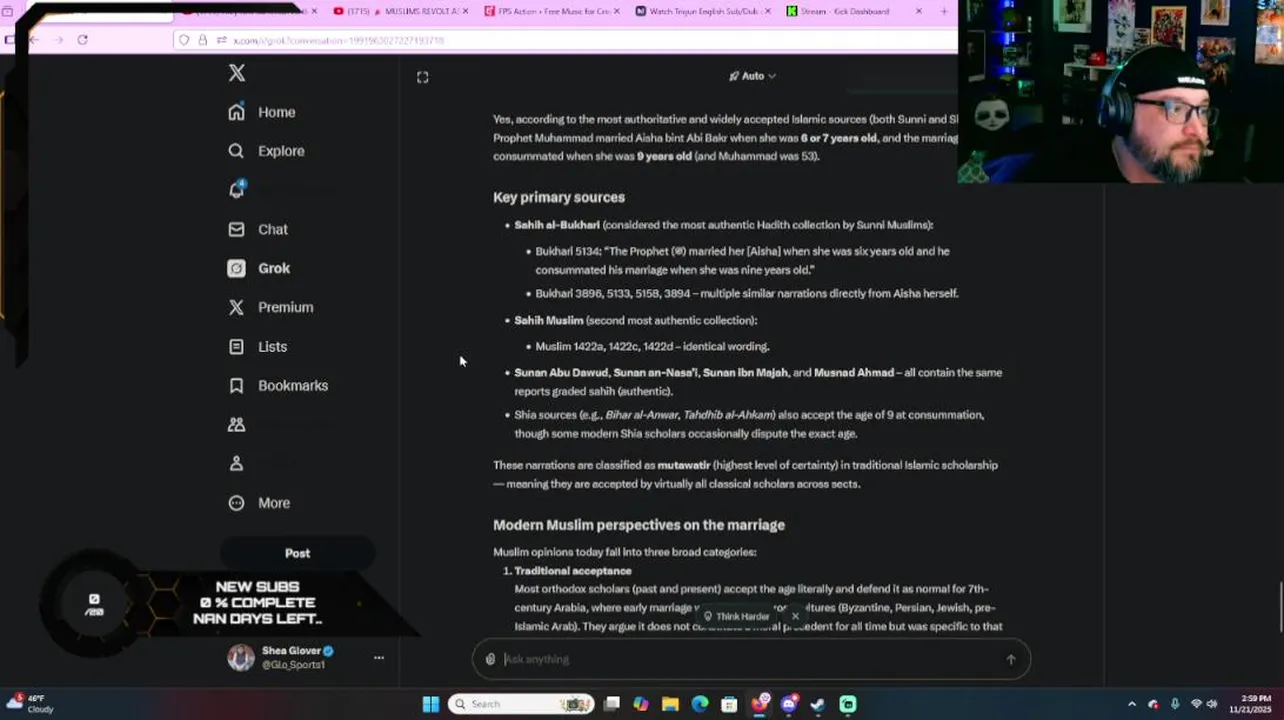This screenshot has width=1284, height=720.
Task: Click the lock icon in address bar
Action: pyautogui.click(x=203, y=40)
